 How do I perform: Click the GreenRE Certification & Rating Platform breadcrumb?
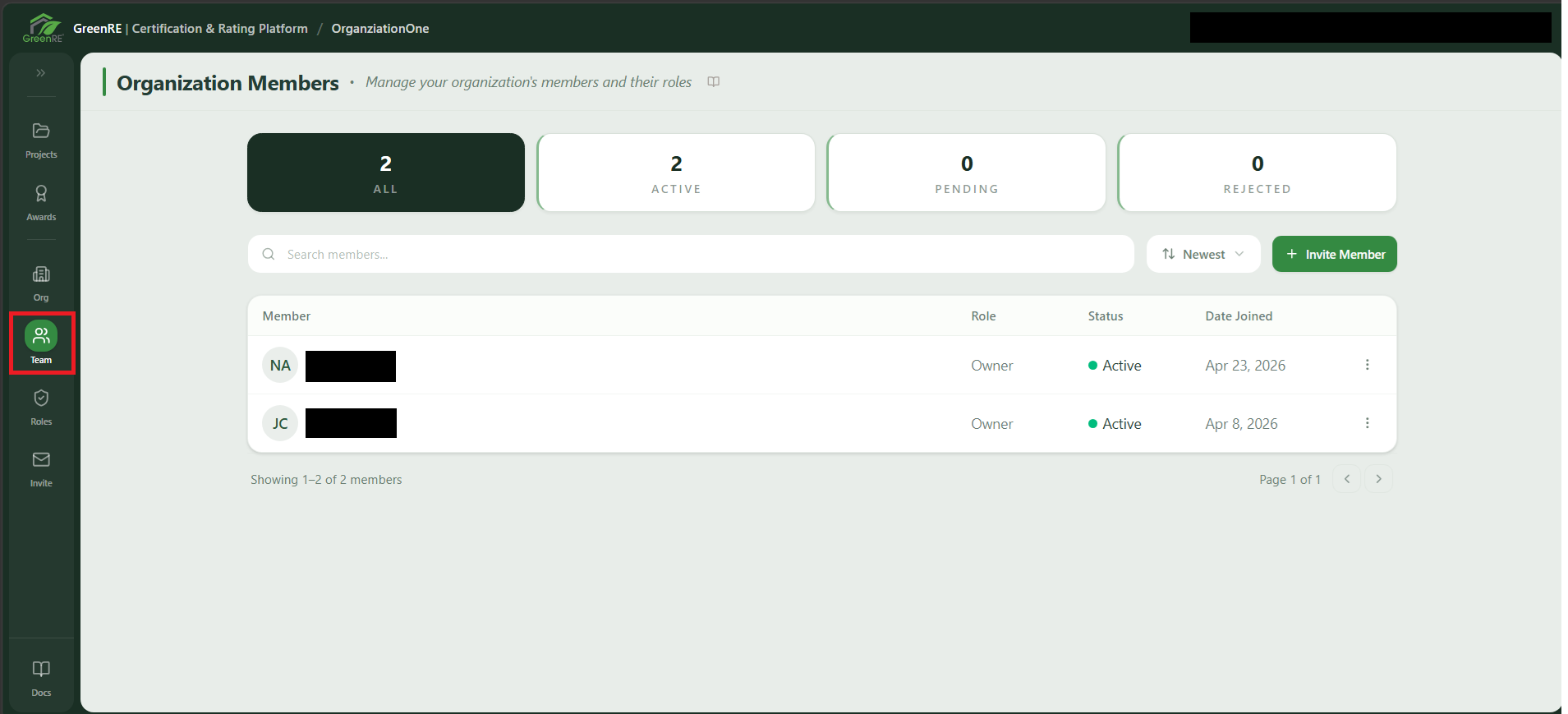[x=191, y=29]
